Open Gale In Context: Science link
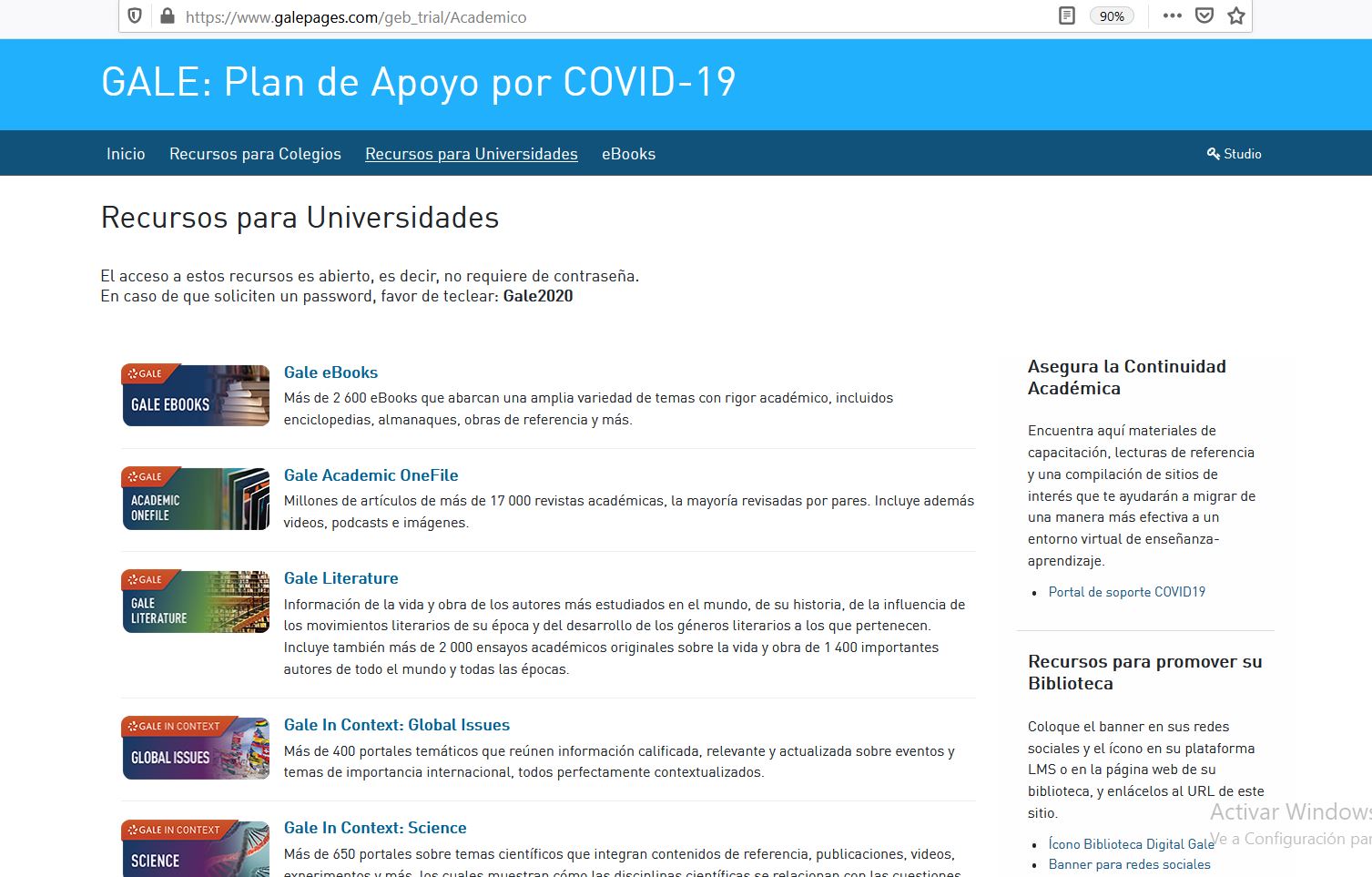The width and height of the screenshot is (1372, 877). coord(375,828)
